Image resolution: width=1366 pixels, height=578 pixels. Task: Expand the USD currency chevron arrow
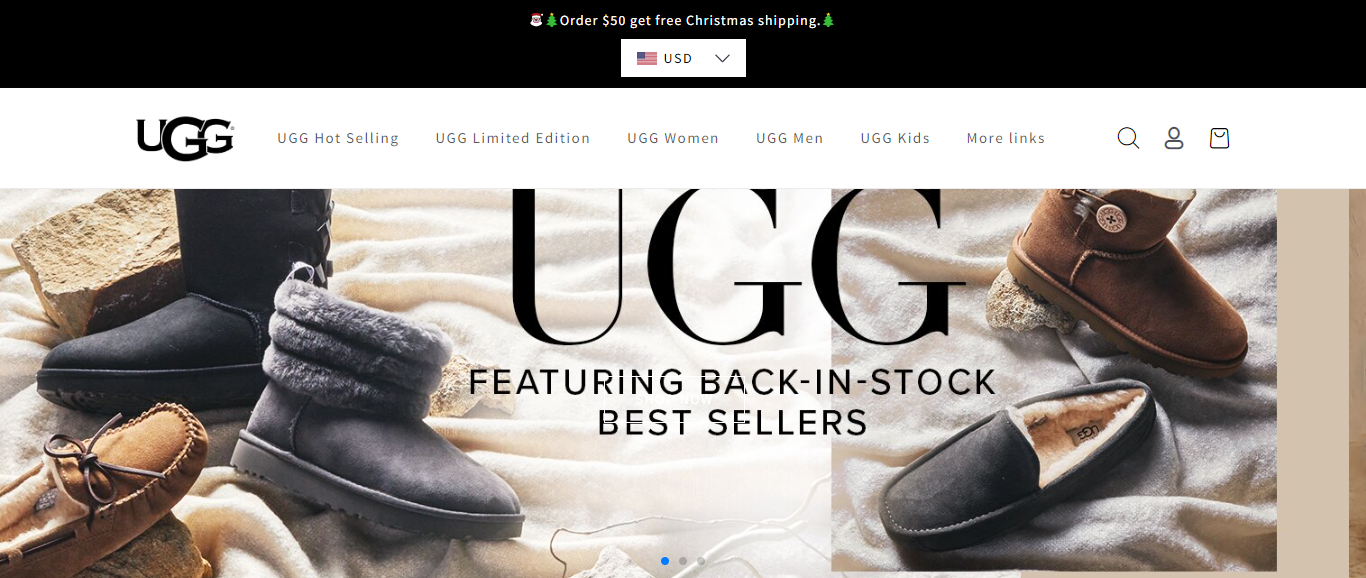pyautogui.click(x=723, y=58)
